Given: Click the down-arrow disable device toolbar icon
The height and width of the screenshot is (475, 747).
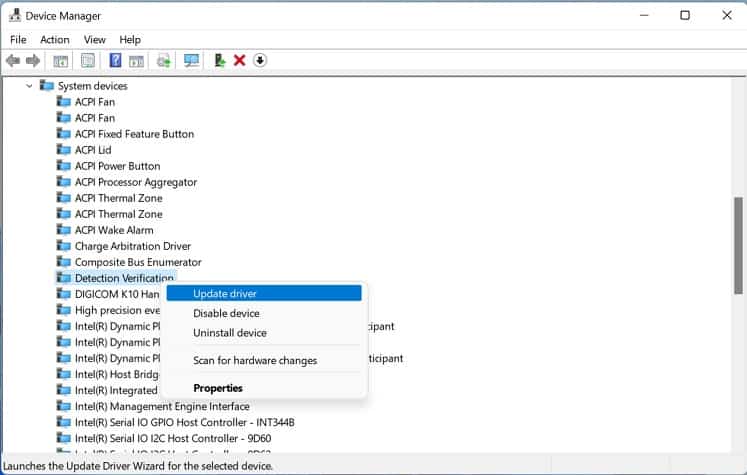Looking at the screenshot, I should click(x=260, y=61).
